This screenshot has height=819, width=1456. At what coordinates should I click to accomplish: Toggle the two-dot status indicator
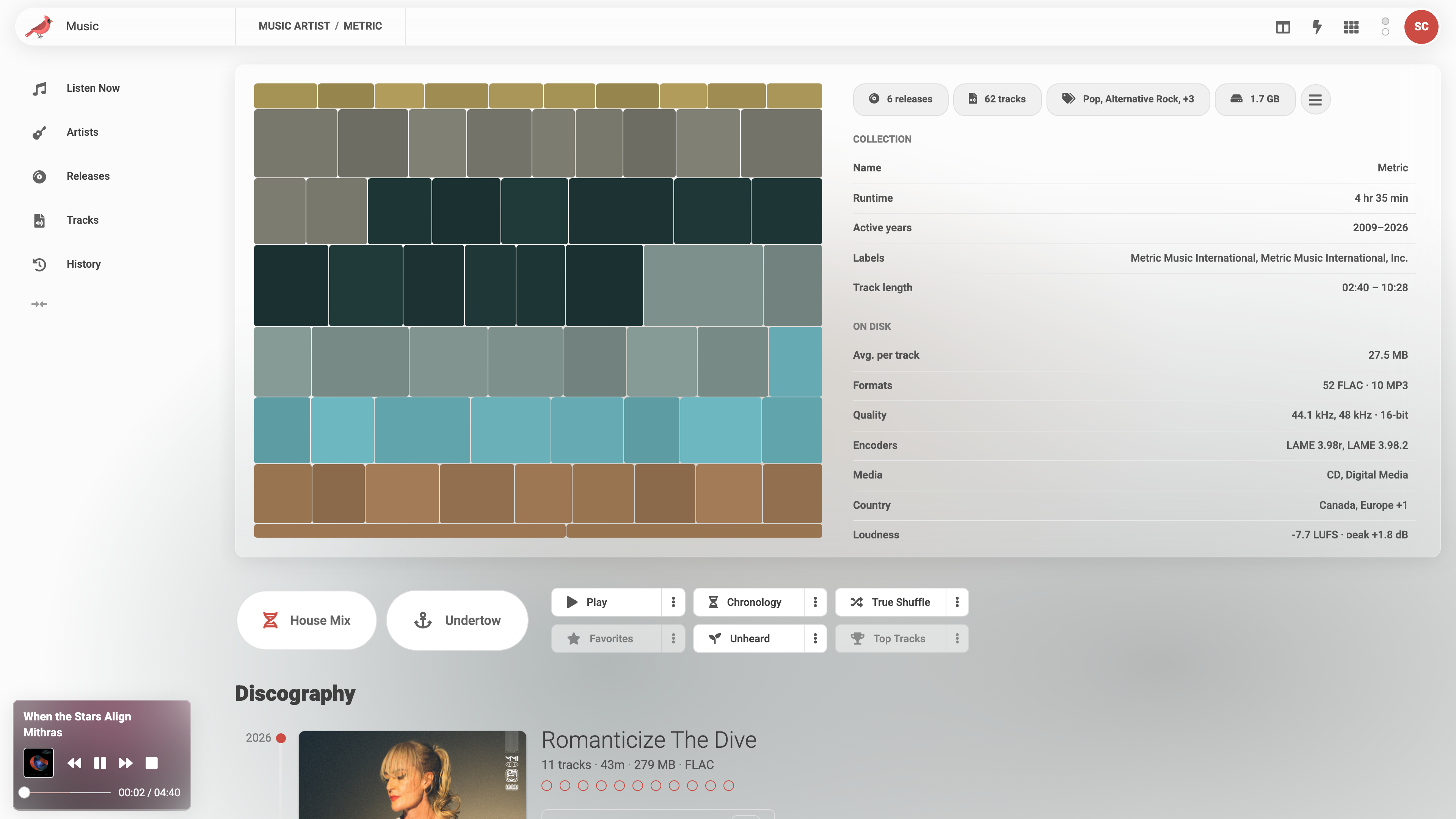coord(1385,27)
